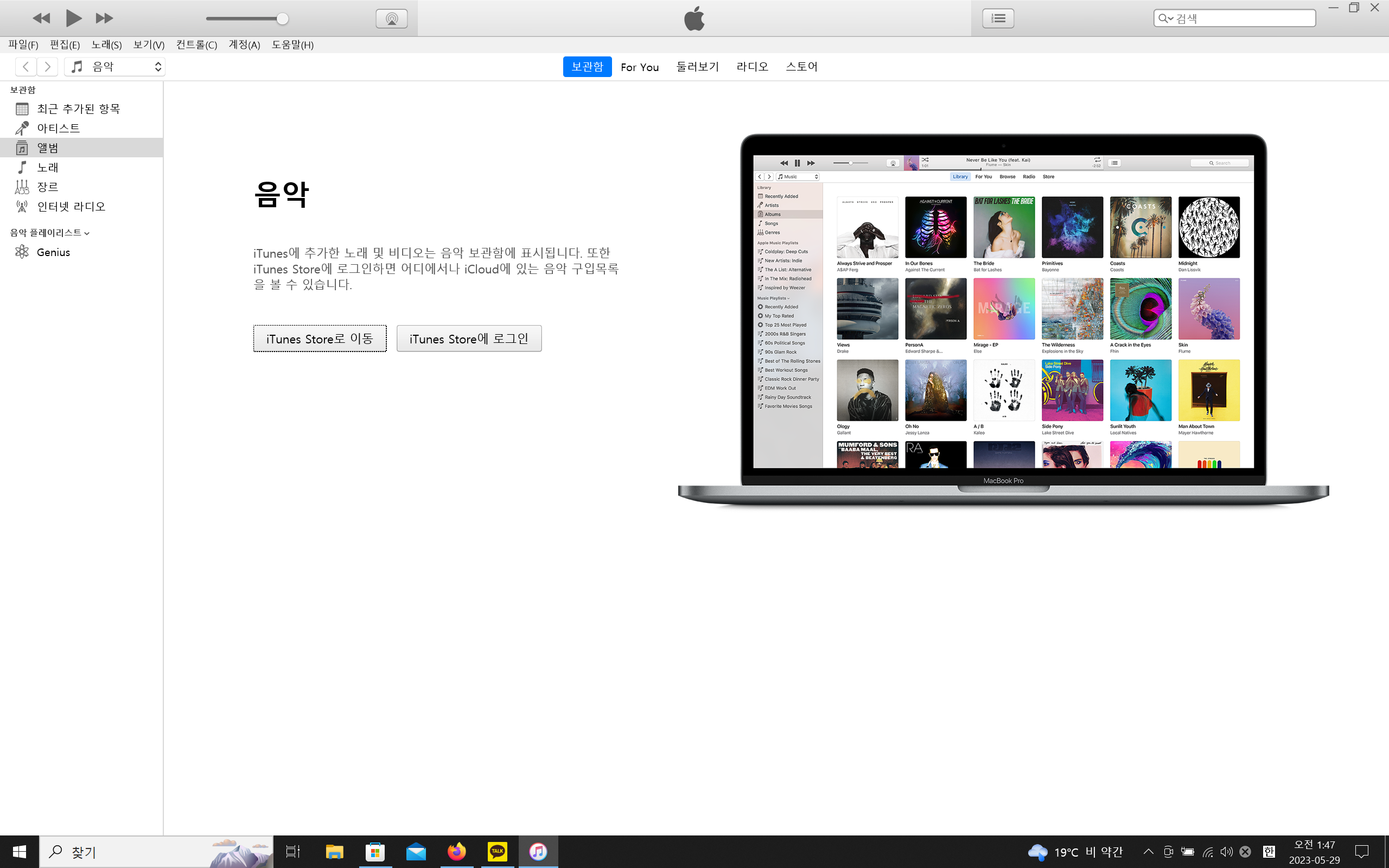Click the iTunes Store로 이동 button
The height and width of the screenshot is (868, 1389).
coord(320,339)
